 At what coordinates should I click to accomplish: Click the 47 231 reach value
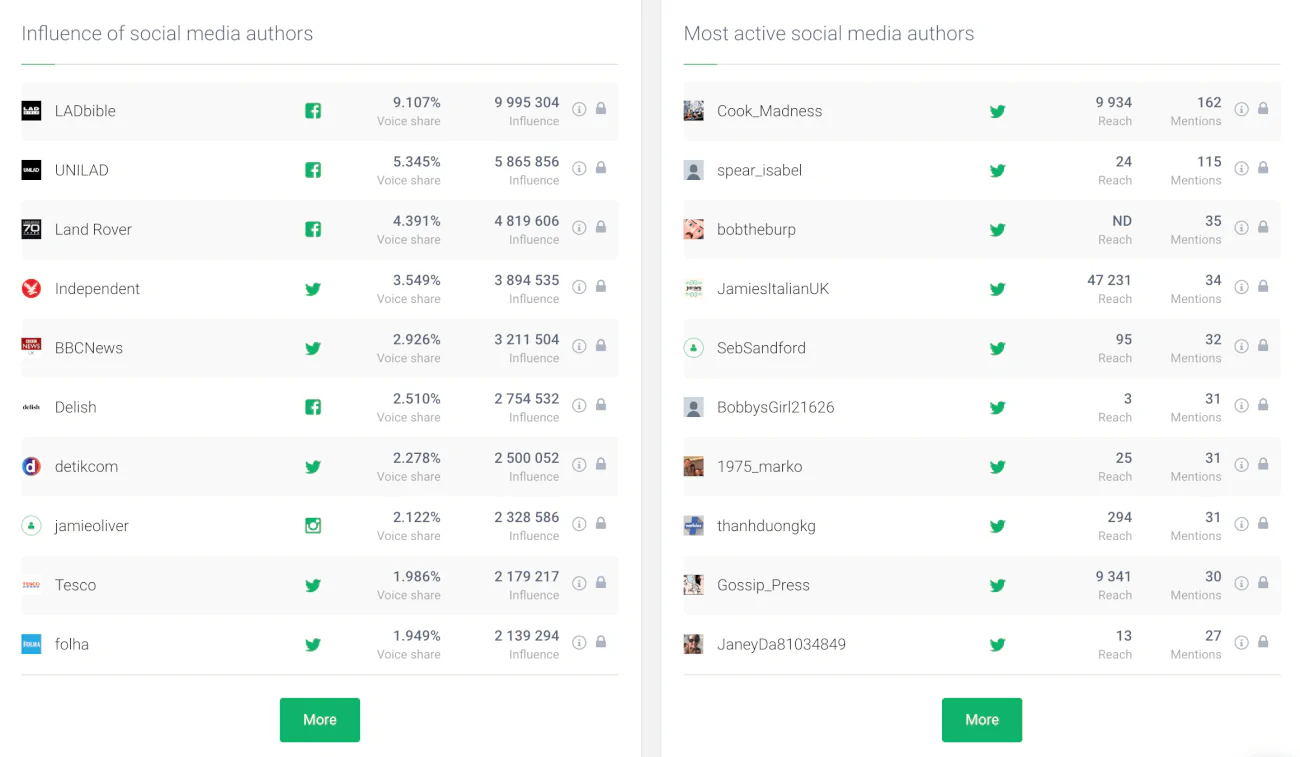click(x=1110, y=280)
